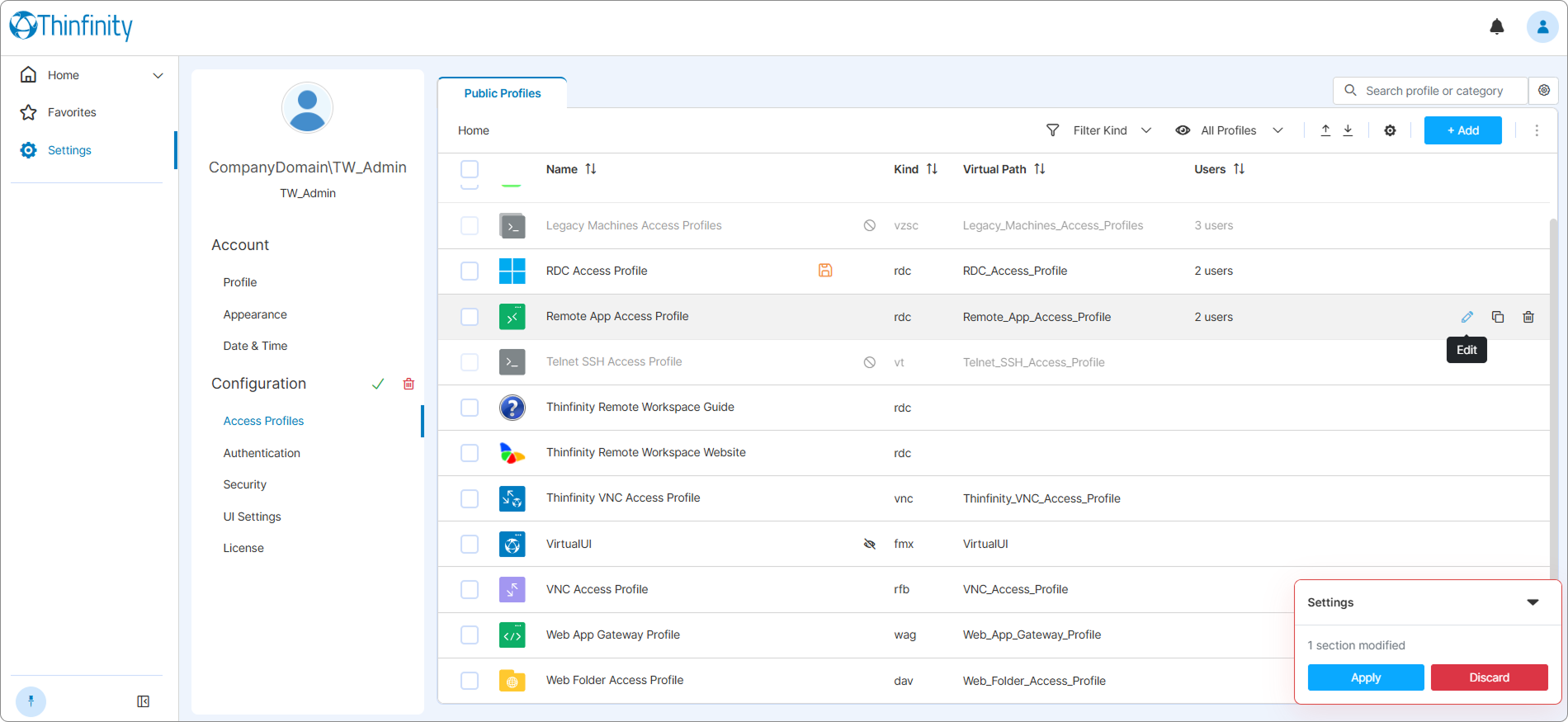Click the green checkmark next to Configuration

coord(378,384)
